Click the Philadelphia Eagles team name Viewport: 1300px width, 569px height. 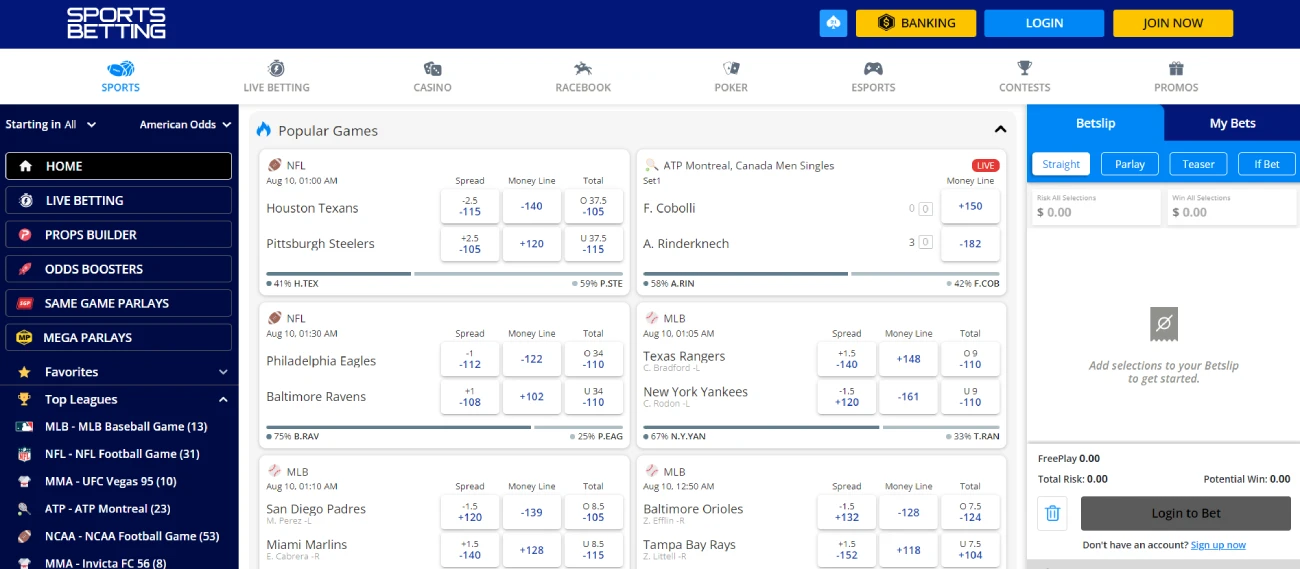pos(321,361)
